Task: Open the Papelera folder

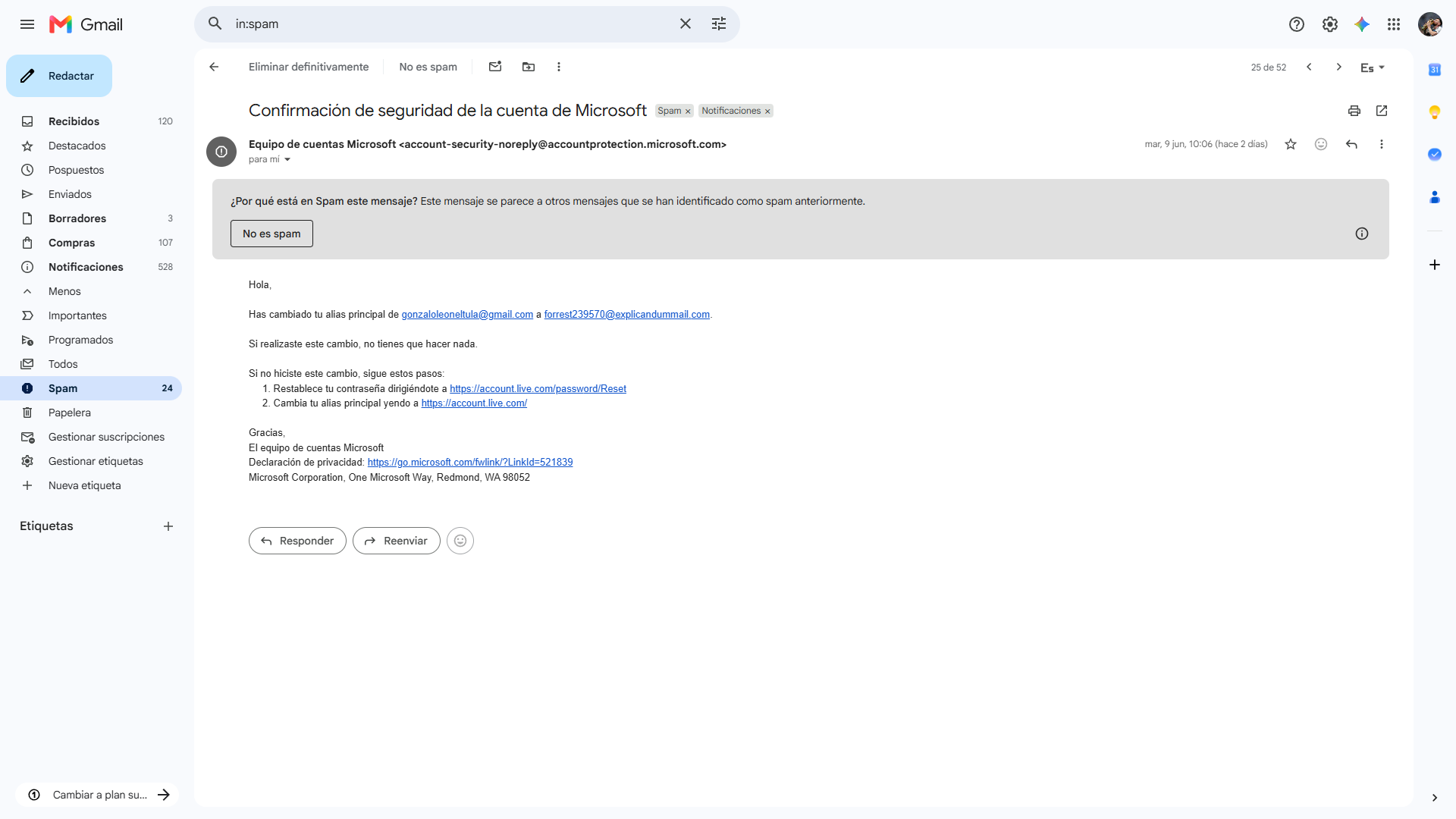Action: point(91,413)
